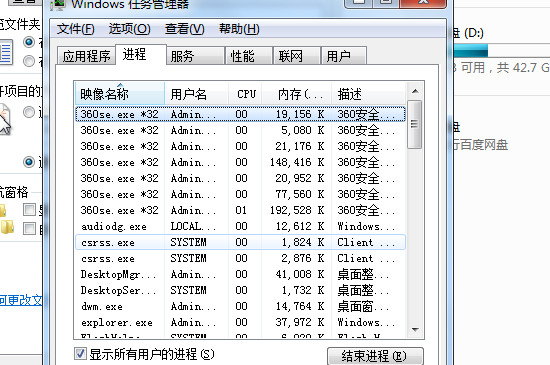This screenshot has height=365, width=550.
Task: Open the 性能 tab
Action: coord(248,56)
